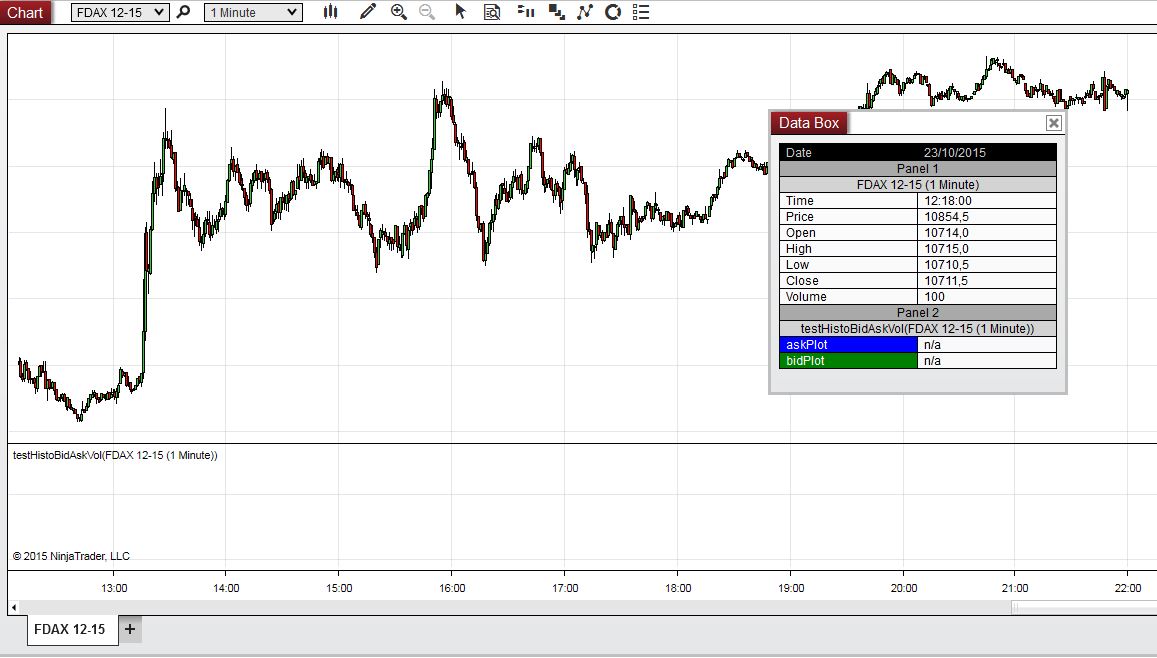1157x658 pixels.
Task: Click the Panel 1 header row
Action: 918,168
